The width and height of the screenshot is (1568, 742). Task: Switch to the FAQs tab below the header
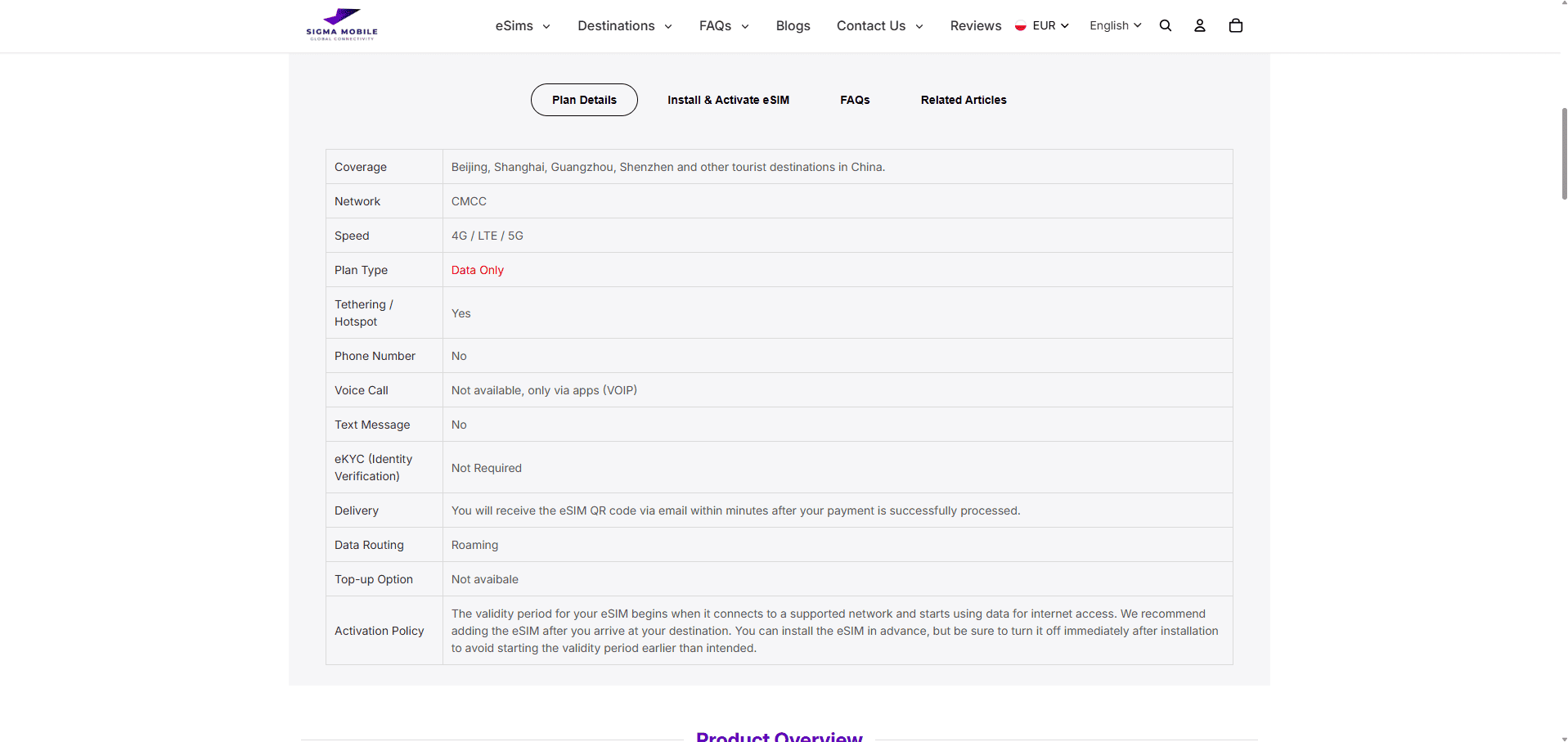tap(855, 100)
